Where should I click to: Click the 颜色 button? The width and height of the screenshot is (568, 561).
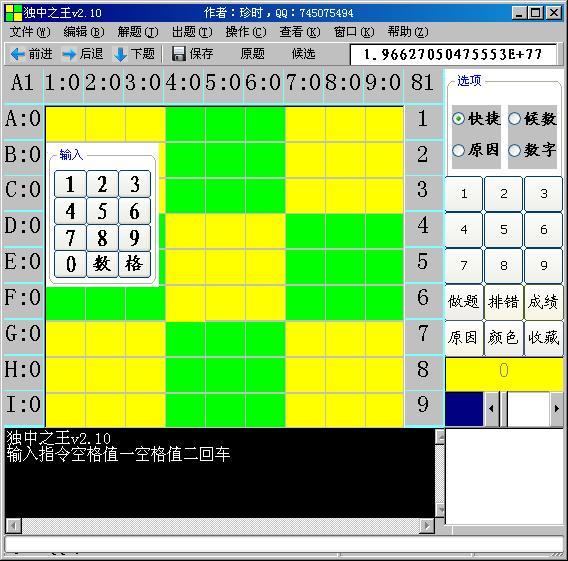504,338
